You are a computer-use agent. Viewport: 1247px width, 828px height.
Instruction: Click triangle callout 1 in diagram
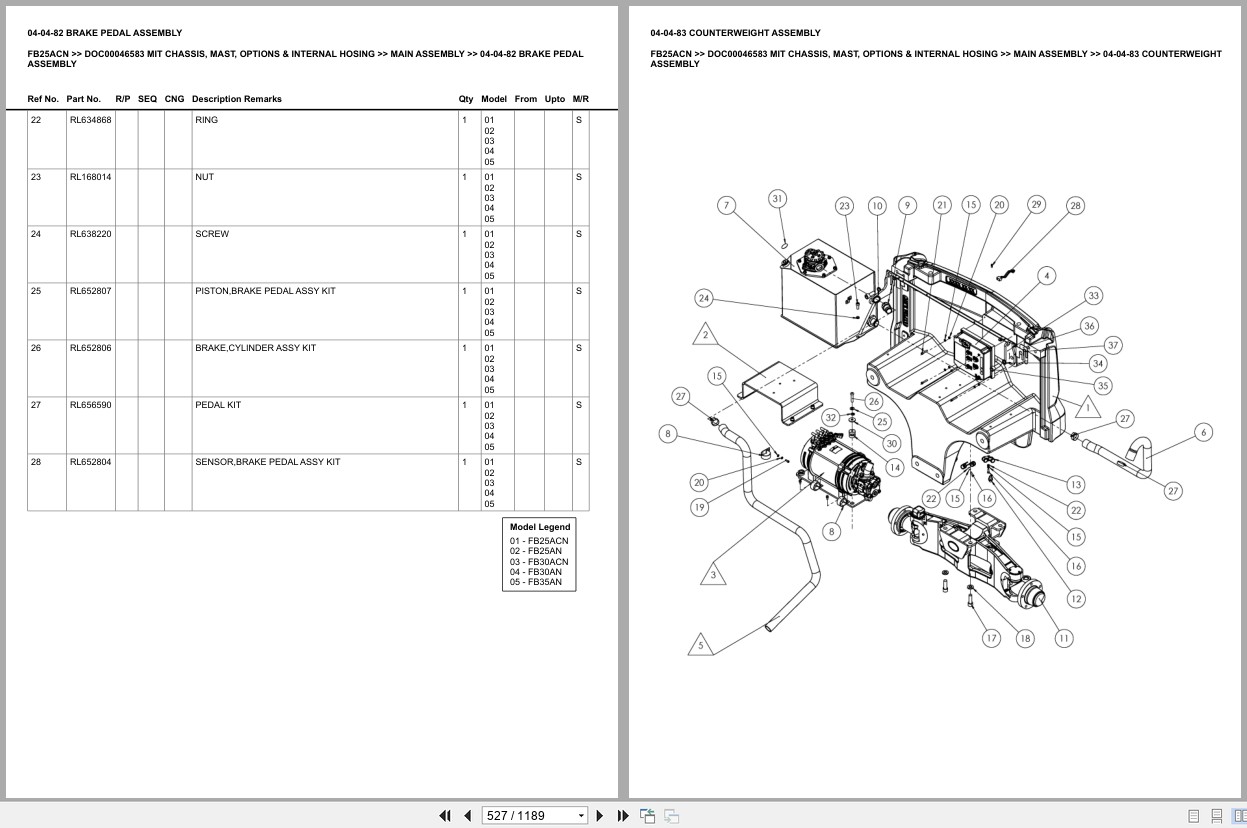[x=1088, y=408]
